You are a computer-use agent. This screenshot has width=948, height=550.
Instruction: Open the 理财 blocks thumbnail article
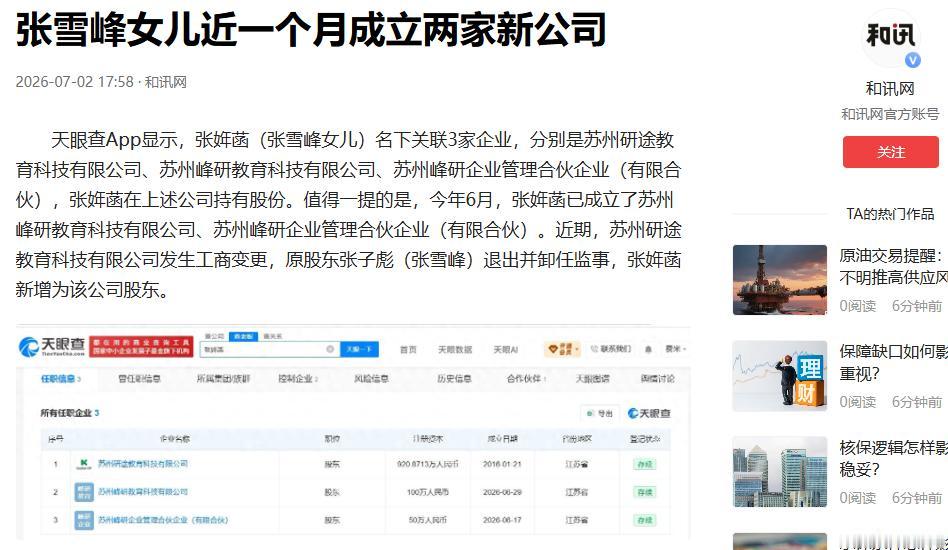[780, 376]
